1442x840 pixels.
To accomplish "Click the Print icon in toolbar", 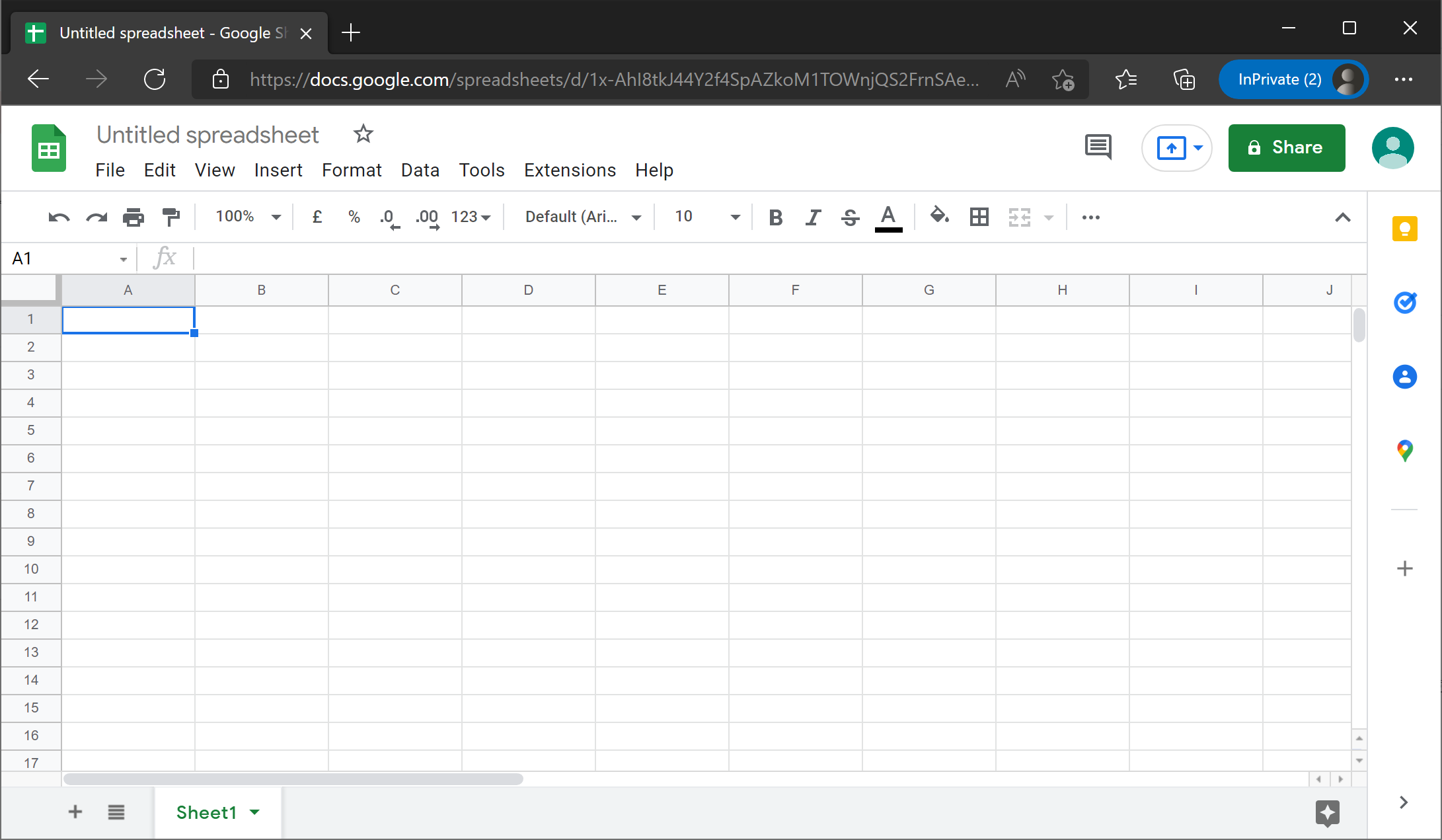I will pos(133,217).
